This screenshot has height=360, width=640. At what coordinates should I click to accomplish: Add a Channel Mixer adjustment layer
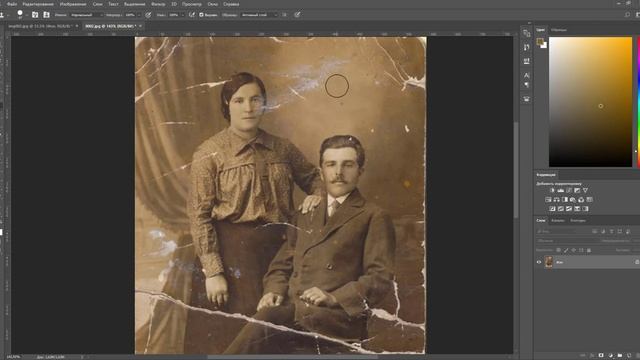coord(581,200)
